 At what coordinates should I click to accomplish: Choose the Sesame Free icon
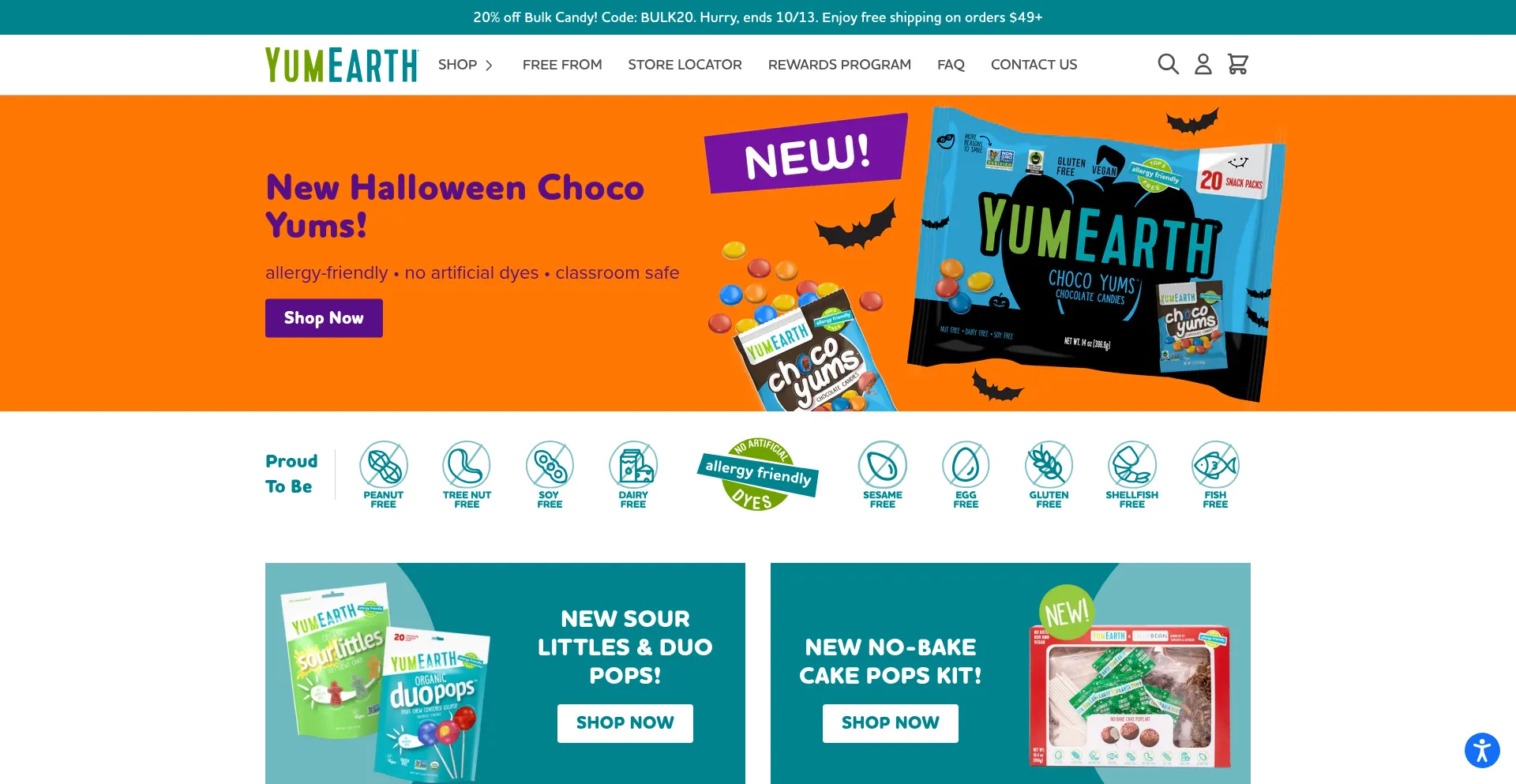click(883, 475)
